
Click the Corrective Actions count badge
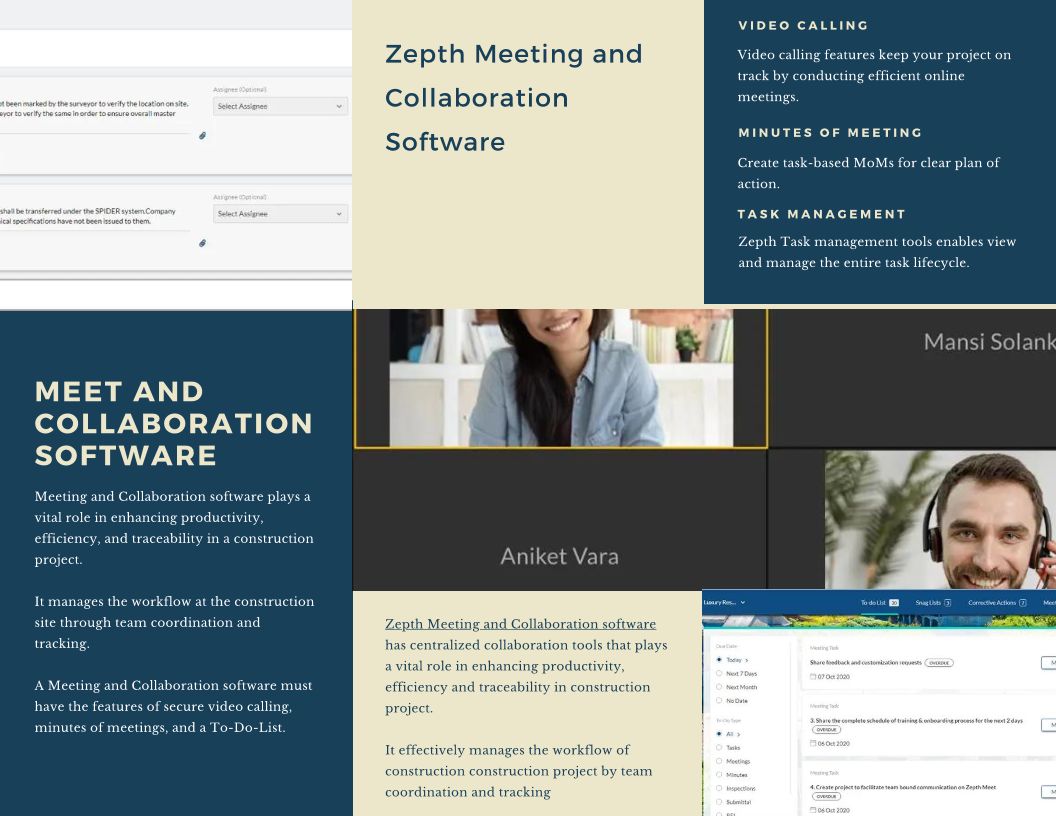(x=1023, y=603)
